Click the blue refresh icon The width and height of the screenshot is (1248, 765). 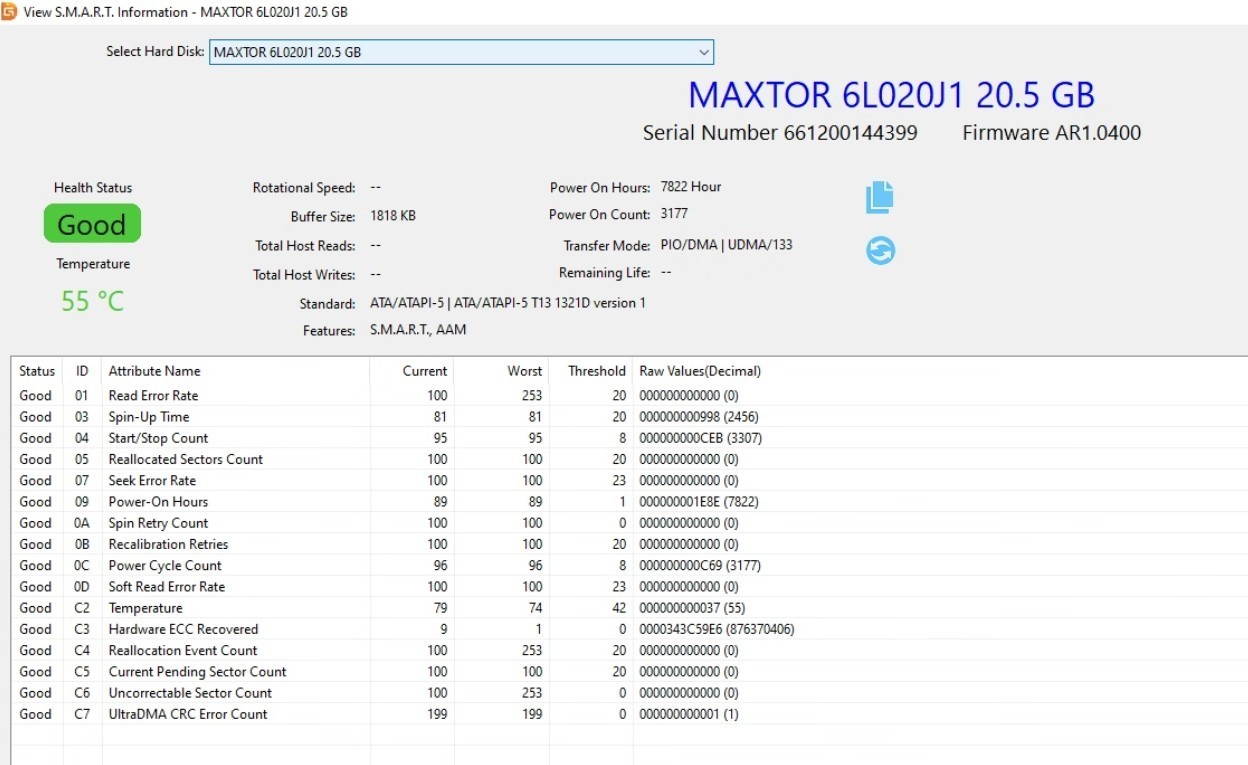point(880,250)
